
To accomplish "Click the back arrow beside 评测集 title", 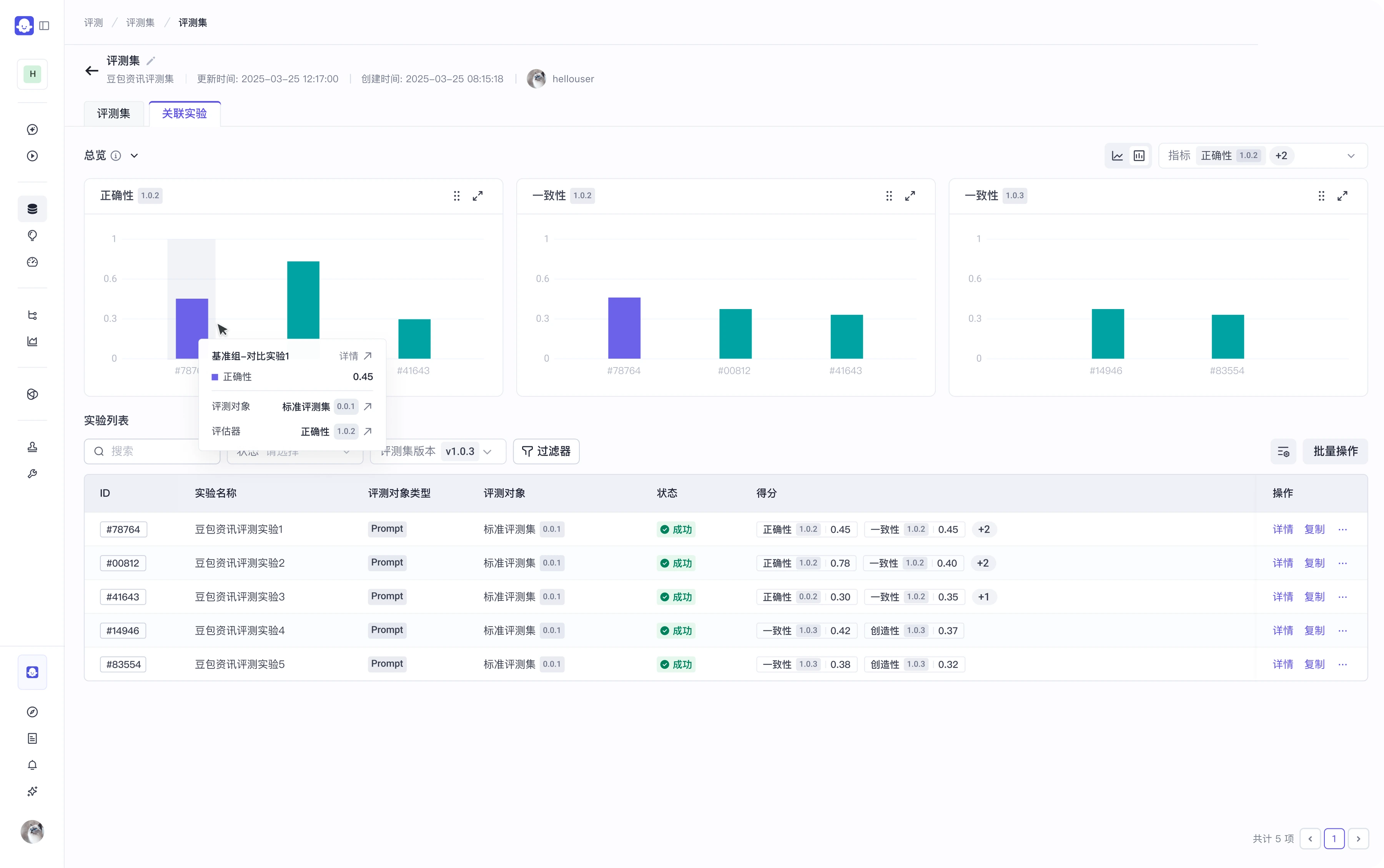I will (92, 71).
